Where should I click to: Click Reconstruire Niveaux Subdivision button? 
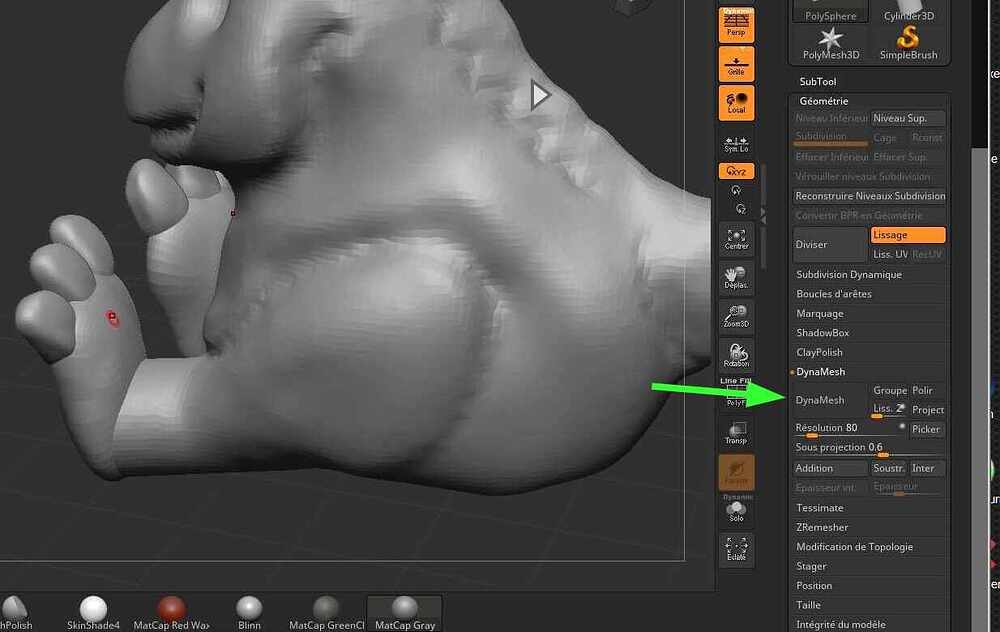point(870,196)
